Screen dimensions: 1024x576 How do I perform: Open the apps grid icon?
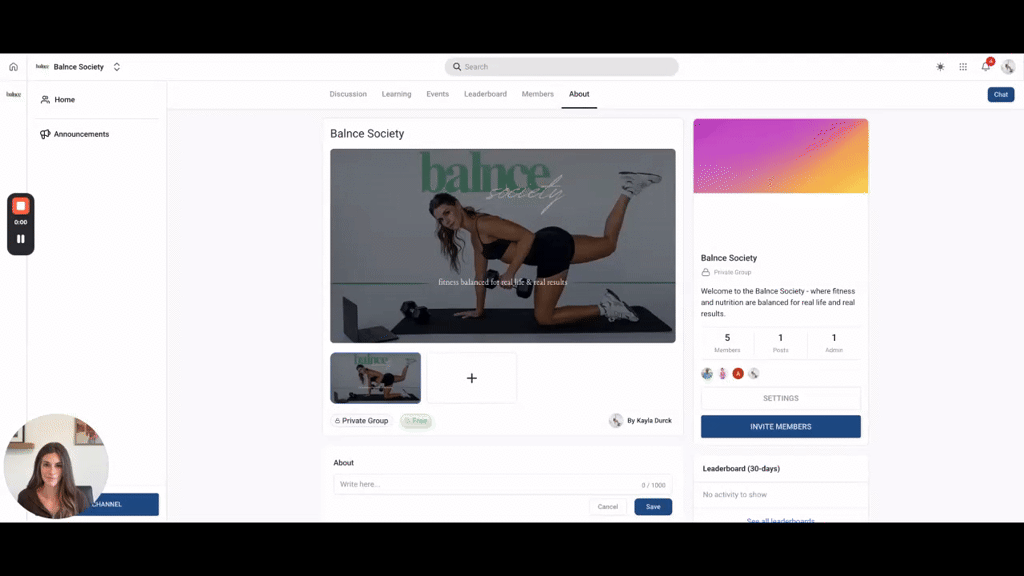pos(963,67)
